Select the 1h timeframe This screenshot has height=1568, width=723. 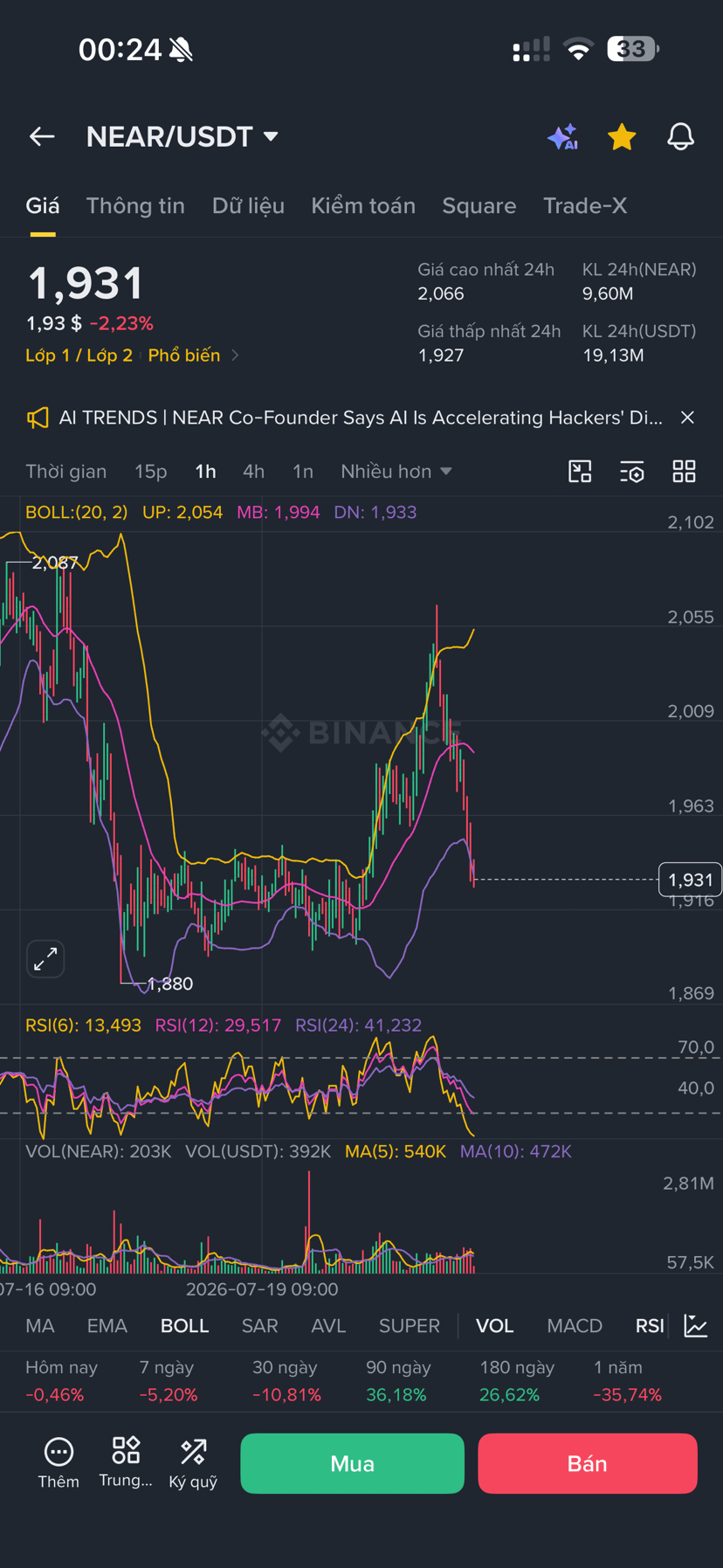[x=205, y=472]
